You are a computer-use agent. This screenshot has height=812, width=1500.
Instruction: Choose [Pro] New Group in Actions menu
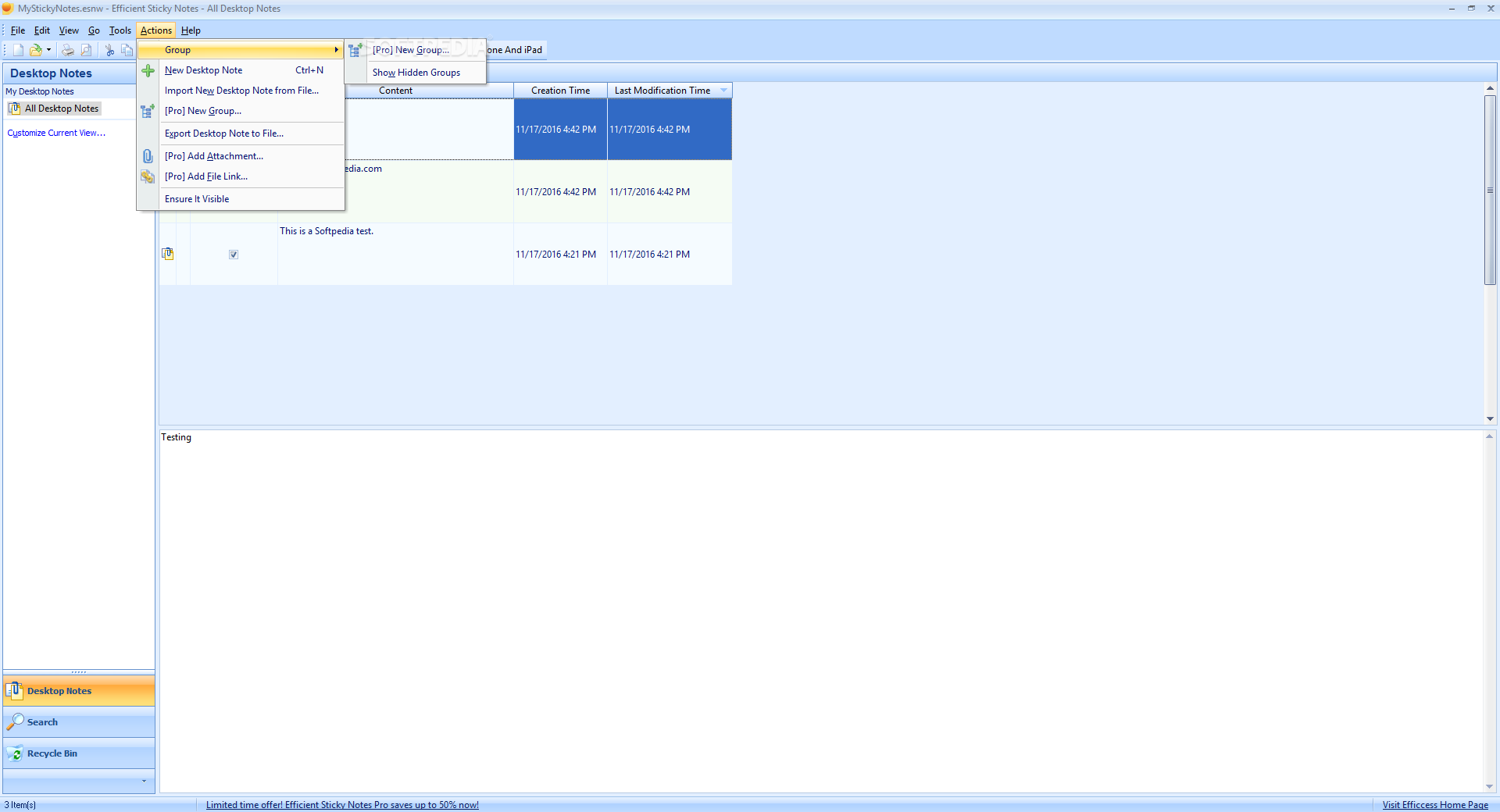tap(241, 111)
